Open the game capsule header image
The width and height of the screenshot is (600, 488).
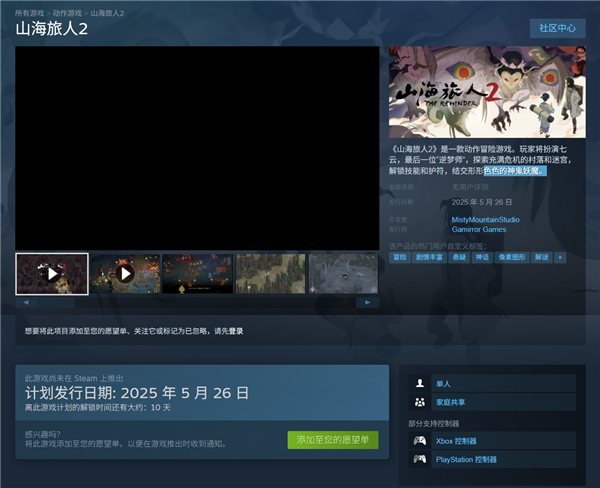pos(487,92)
